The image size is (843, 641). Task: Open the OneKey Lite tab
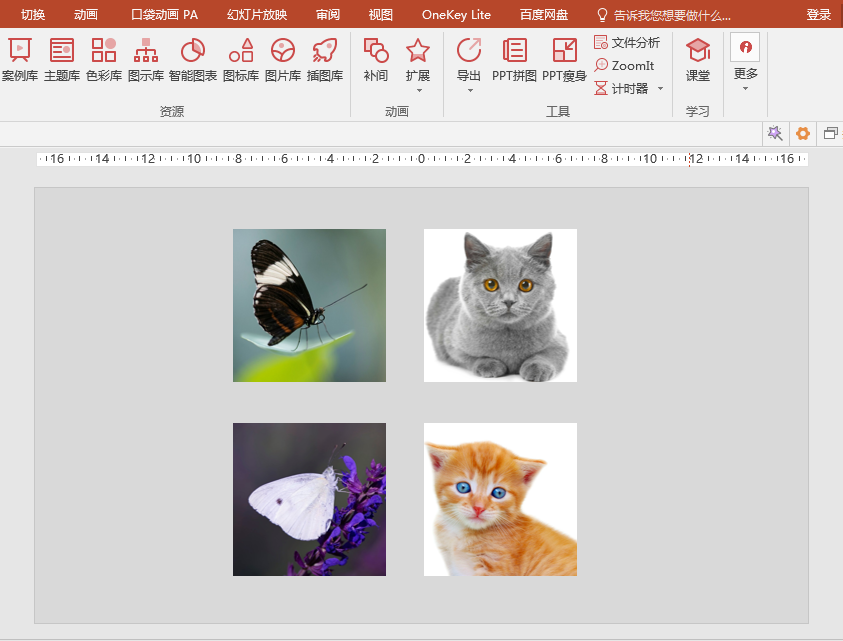pyautogui.click(x=456, y=15)
